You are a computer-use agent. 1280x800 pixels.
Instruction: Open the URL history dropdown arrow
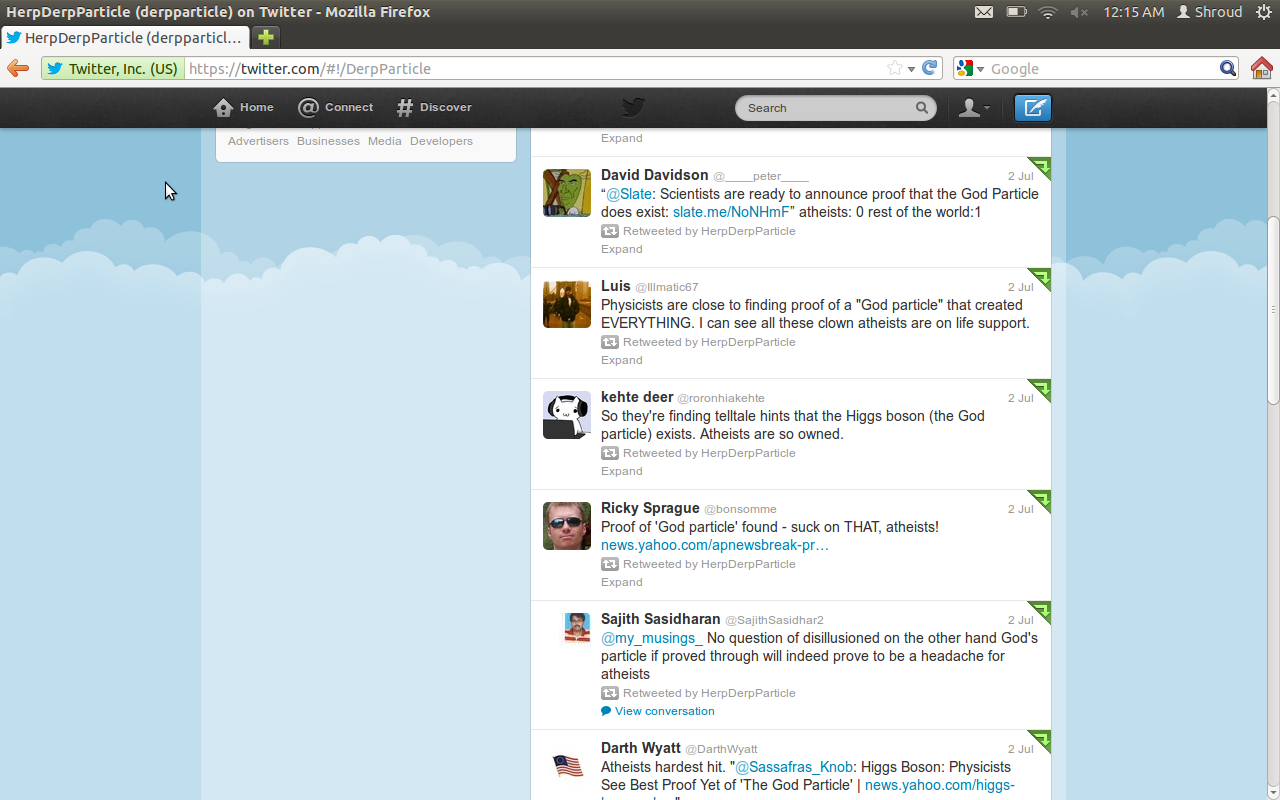[x=911, y=69]
